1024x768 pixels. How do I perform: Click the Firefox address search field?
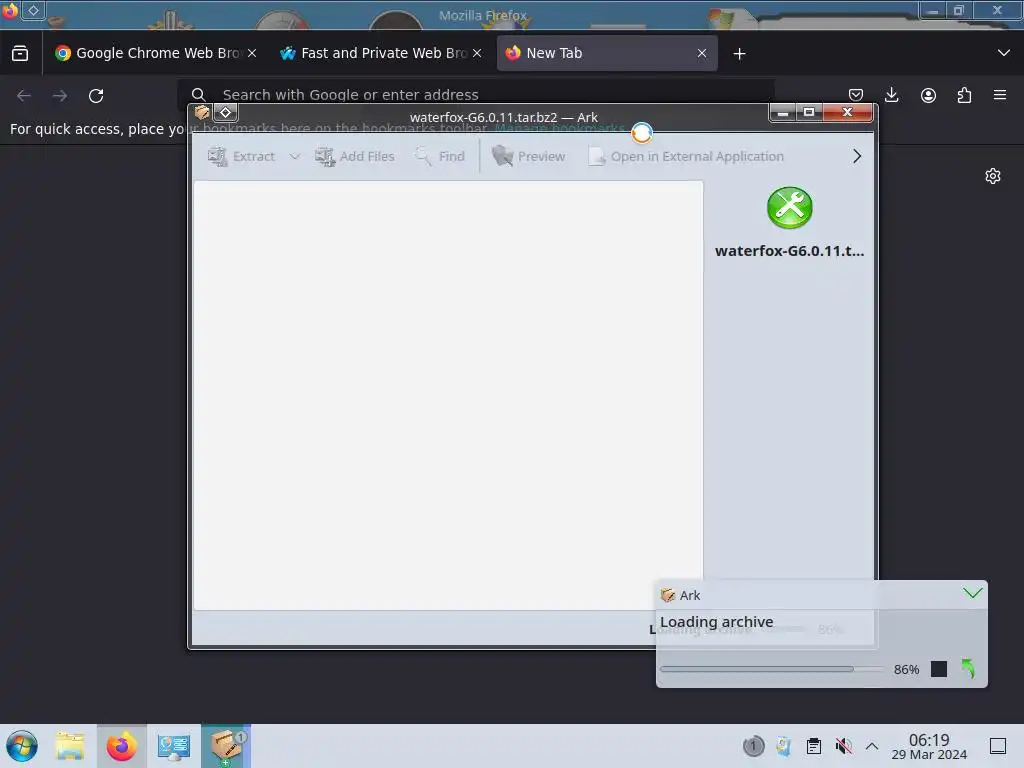pyautogui.click(x=476, y=95)
